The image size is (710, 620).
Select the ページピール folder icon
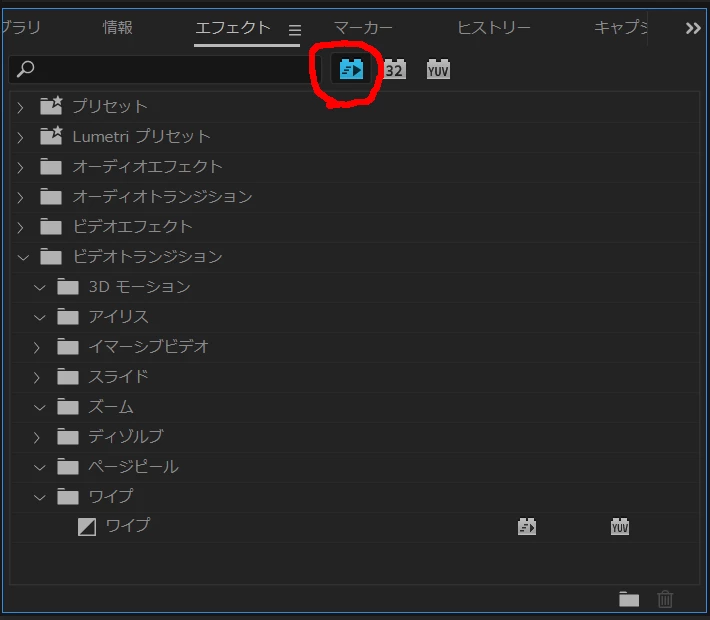tap(68, 466)
